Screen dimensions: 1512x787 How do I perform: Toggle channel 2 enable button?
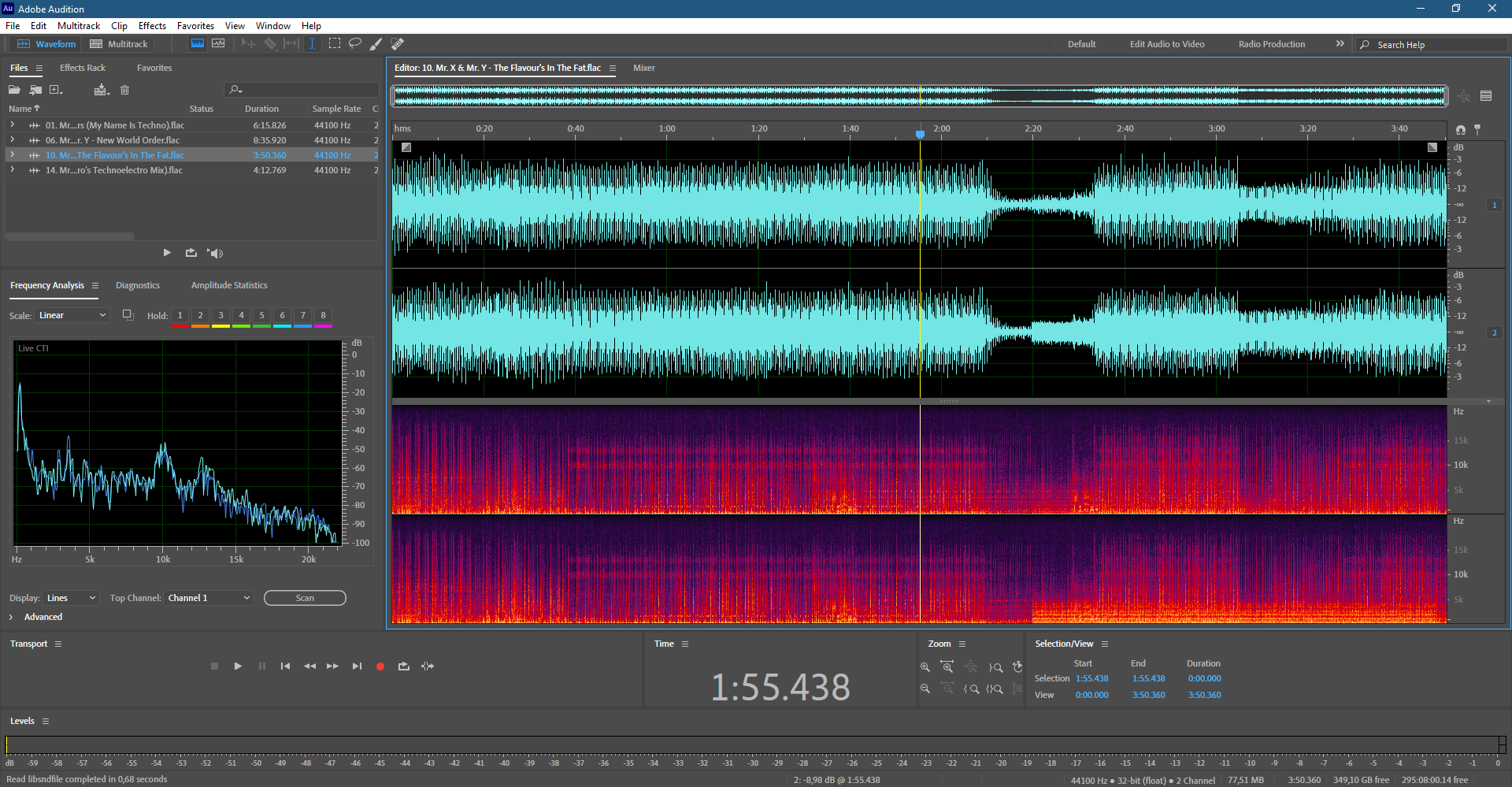1495,333
